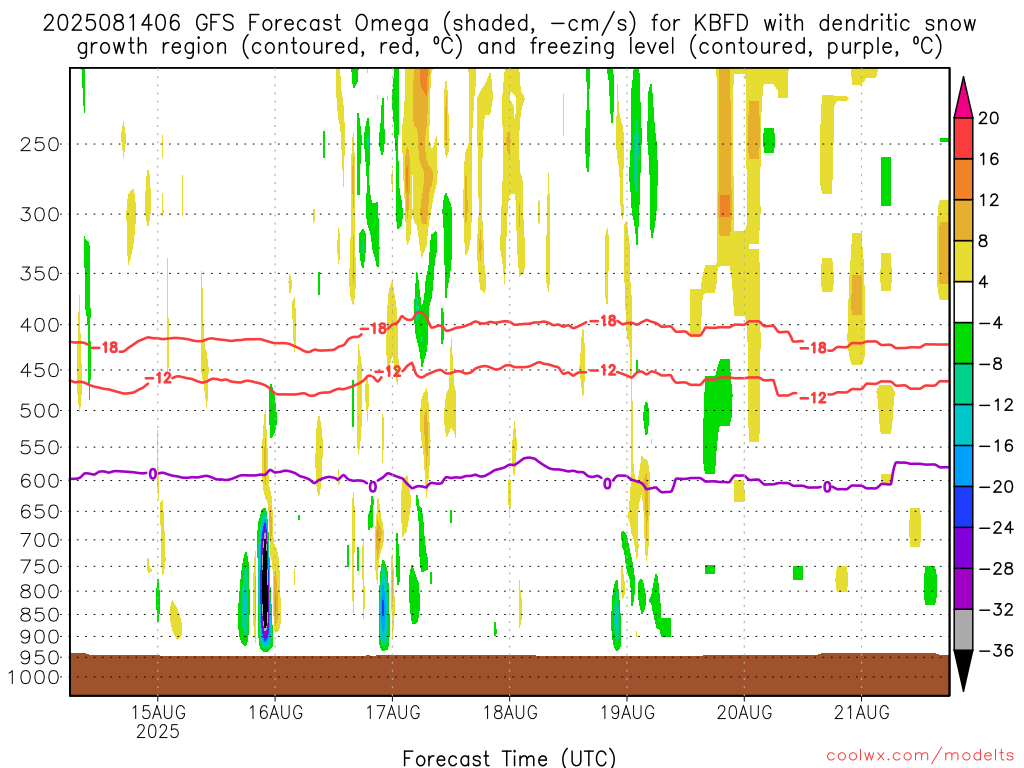
Task: Click the 16AUG date label
Action: tap(276, 712)
